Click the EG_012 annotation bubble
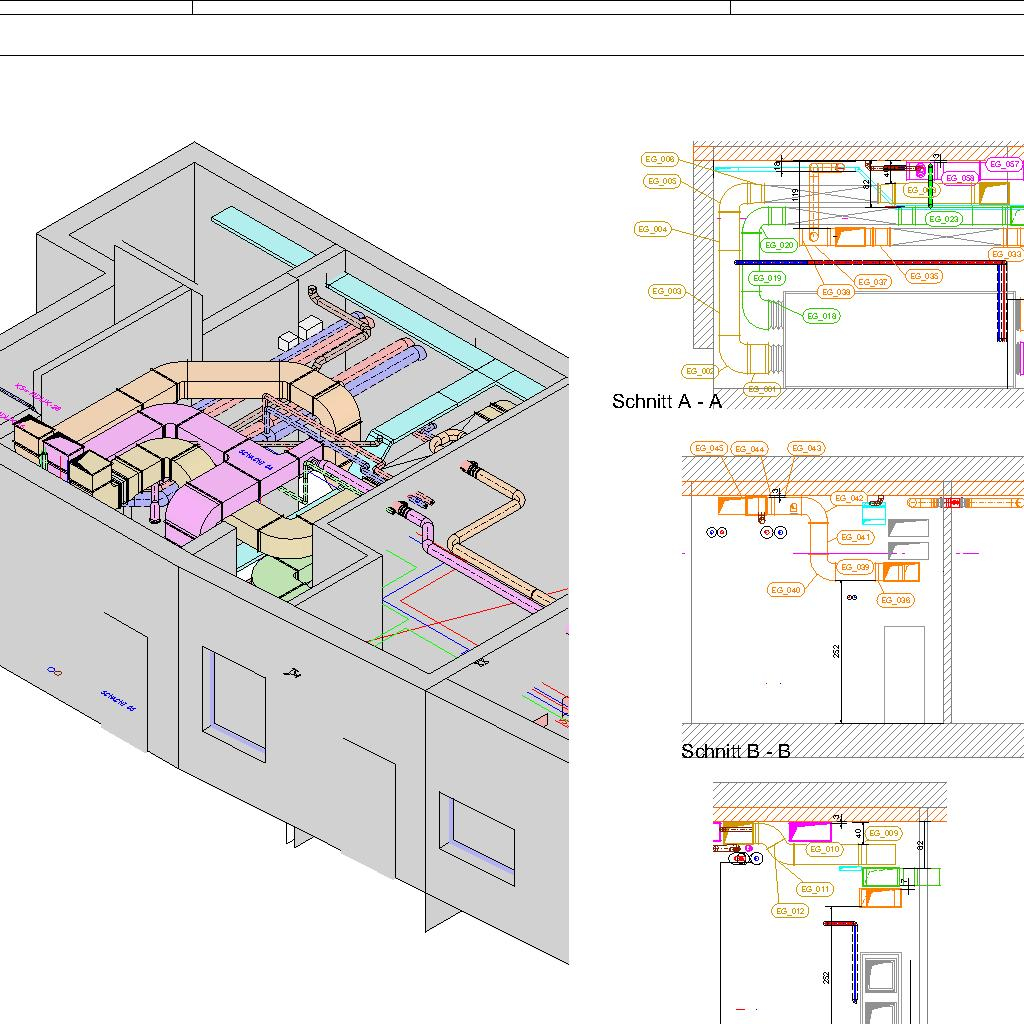 [x=790, y=911]
